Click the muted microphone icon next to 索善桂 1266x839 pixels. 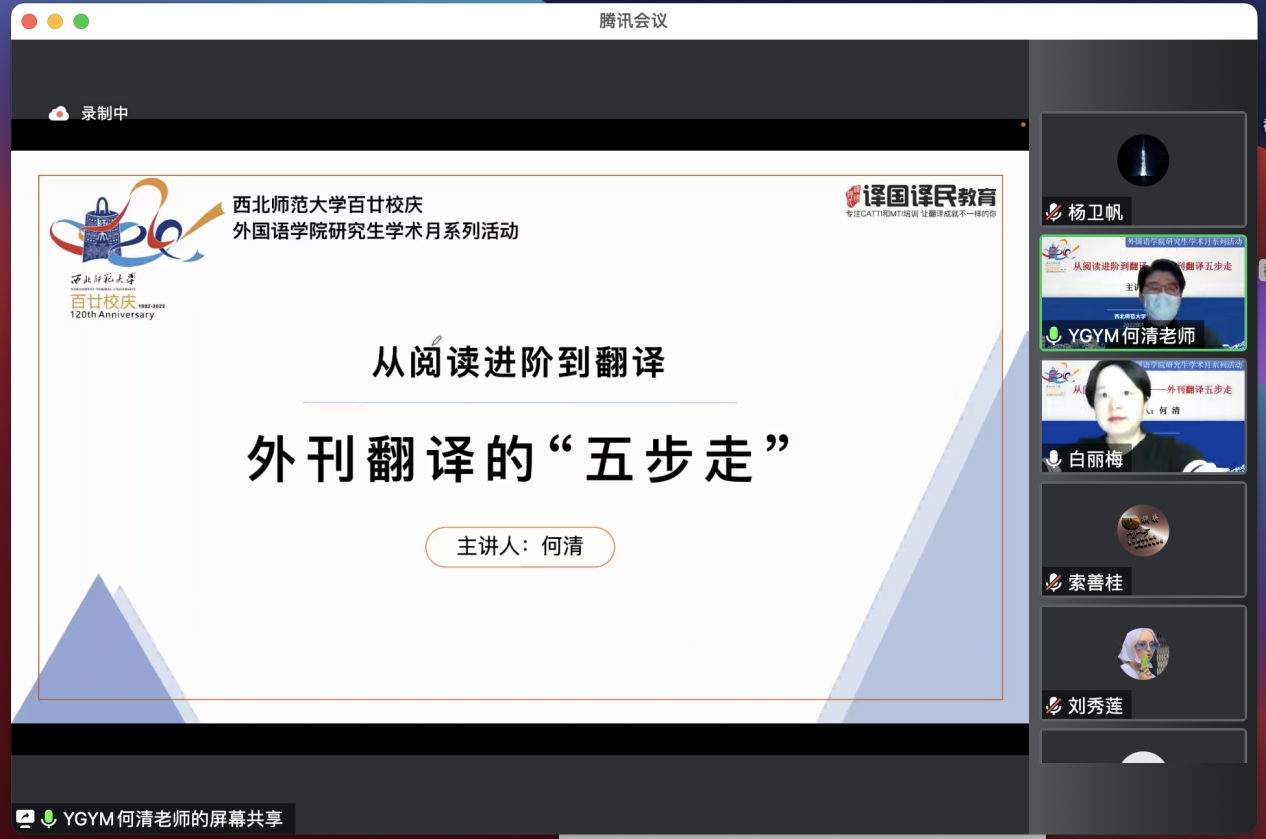pos(1053,582)
